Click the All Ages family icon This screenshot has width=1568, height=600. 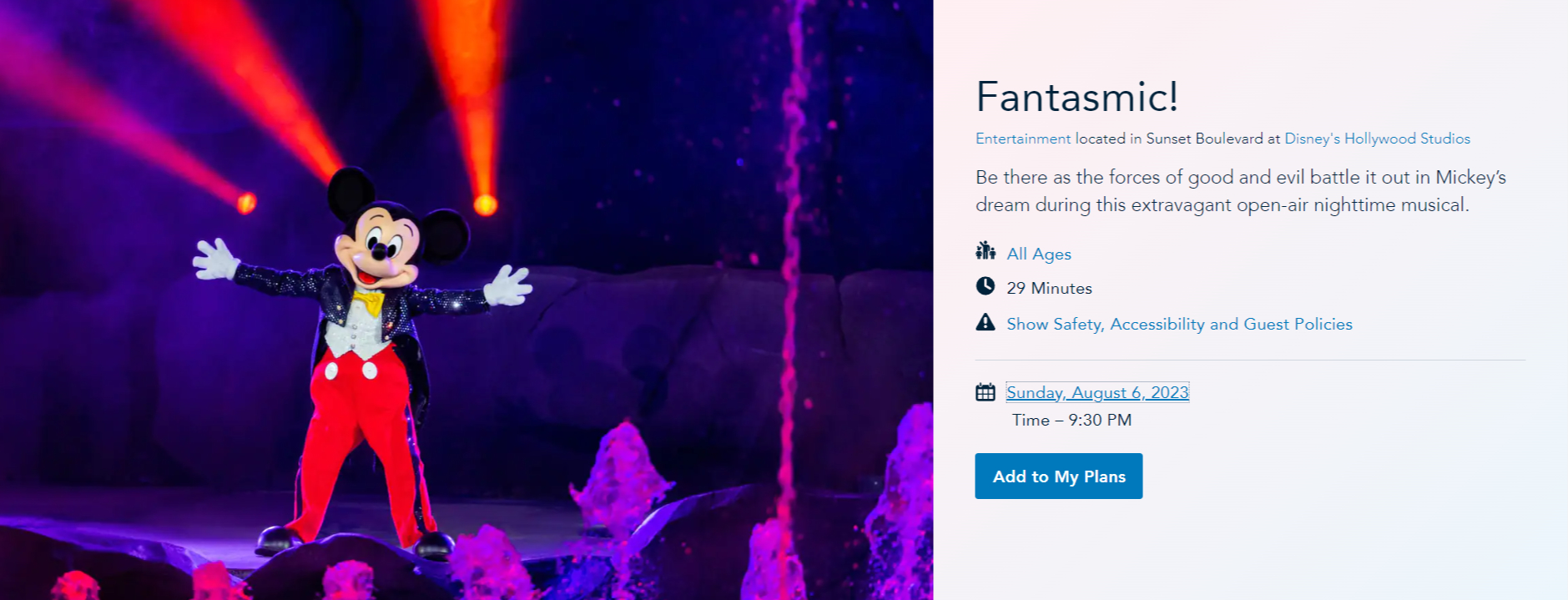tap(986, 250)
